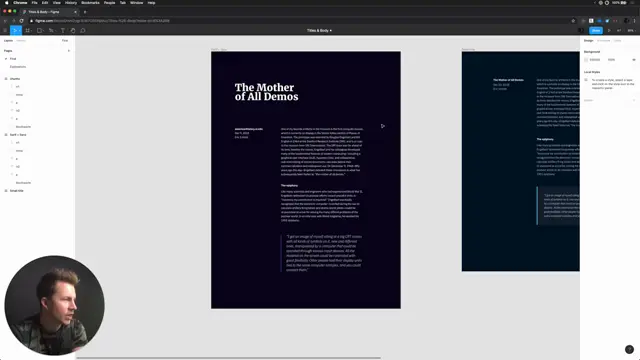Add a new page with the plus icon
The height and width of the screenshot is (360, 640).
[x=69, y=51]
